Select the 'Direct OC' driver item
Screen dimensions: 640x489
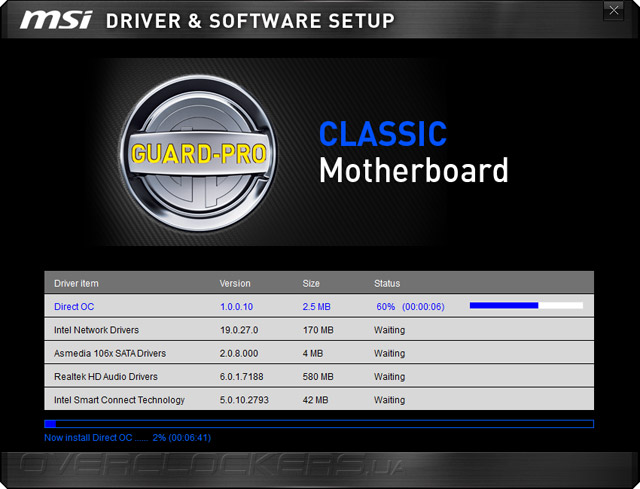(74, 307)
